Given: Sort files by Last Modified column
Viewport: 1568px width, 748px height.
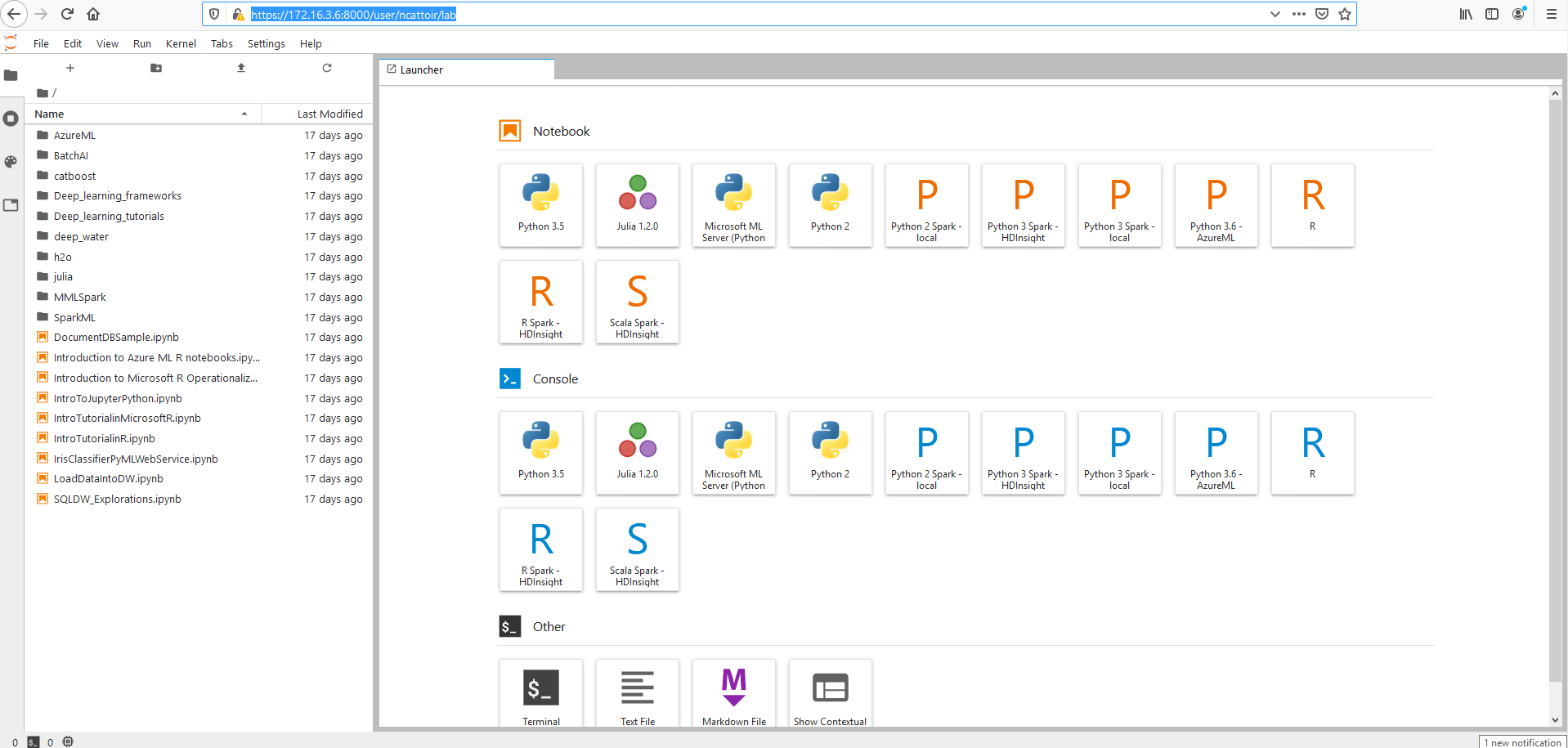Looking at the screenshot, I should pos(316,114).
